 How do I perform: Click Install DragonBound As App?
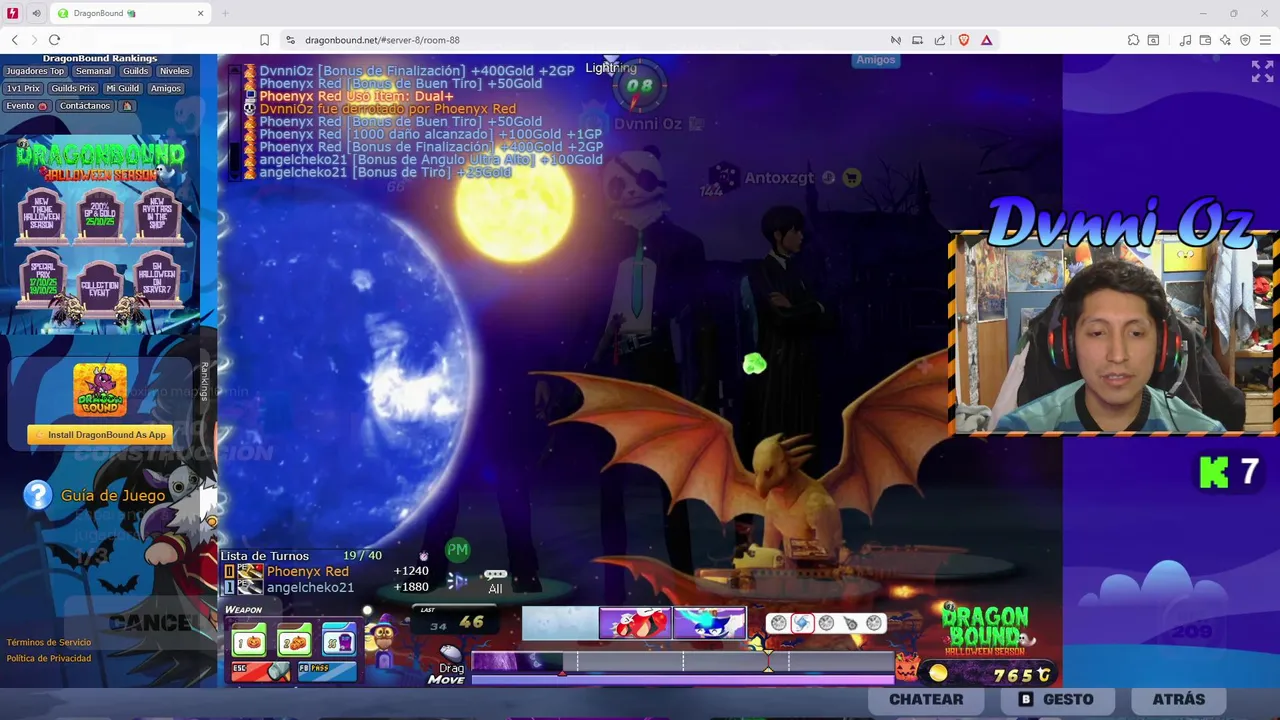click(100, 435)
